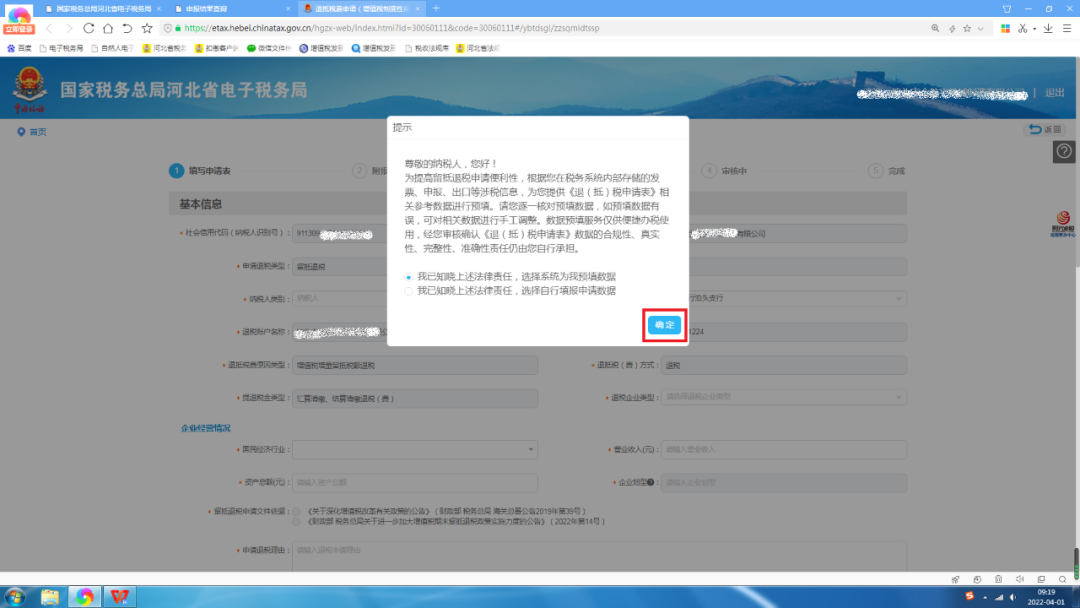Open WPS Office from the taskbar
This screenshot has width=1080, height=608.
tap(119, 596)
